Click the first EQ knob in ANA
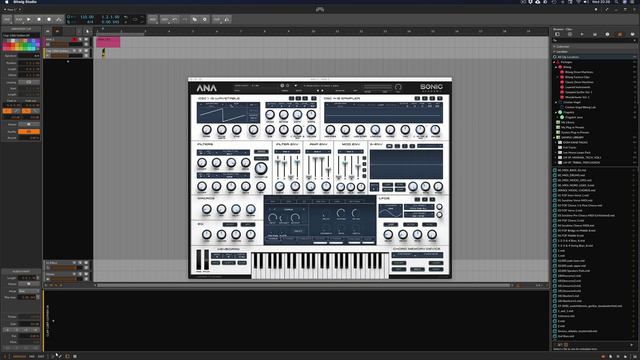This screenshot has width=640, height=360. (207, 234)
